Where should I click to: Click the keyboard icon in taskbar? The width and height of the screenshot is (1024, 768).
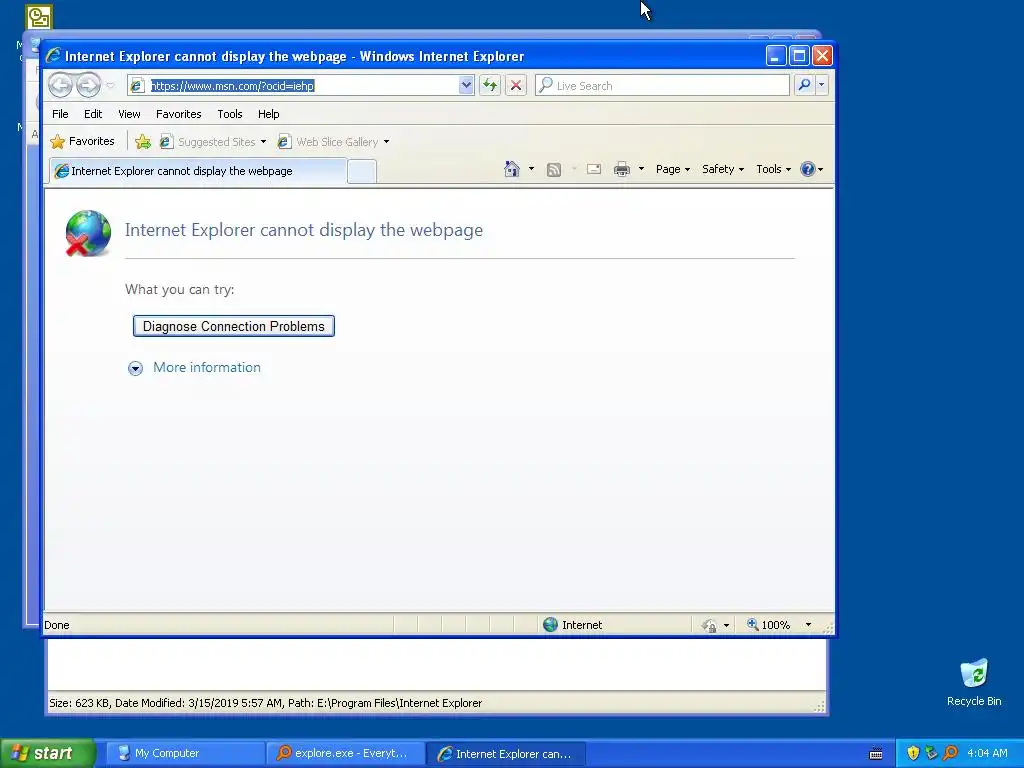pos(876,754)
